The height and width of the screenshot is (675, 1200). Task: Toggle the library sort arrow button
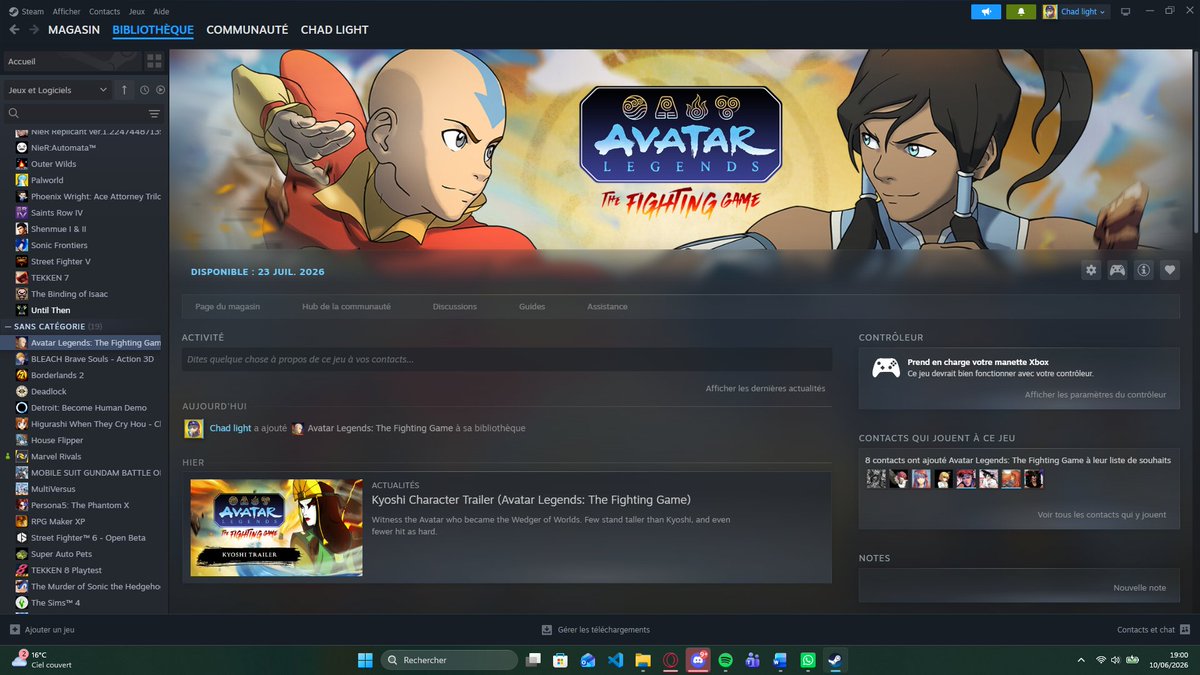pyautogui.click(x=124, y=90)
